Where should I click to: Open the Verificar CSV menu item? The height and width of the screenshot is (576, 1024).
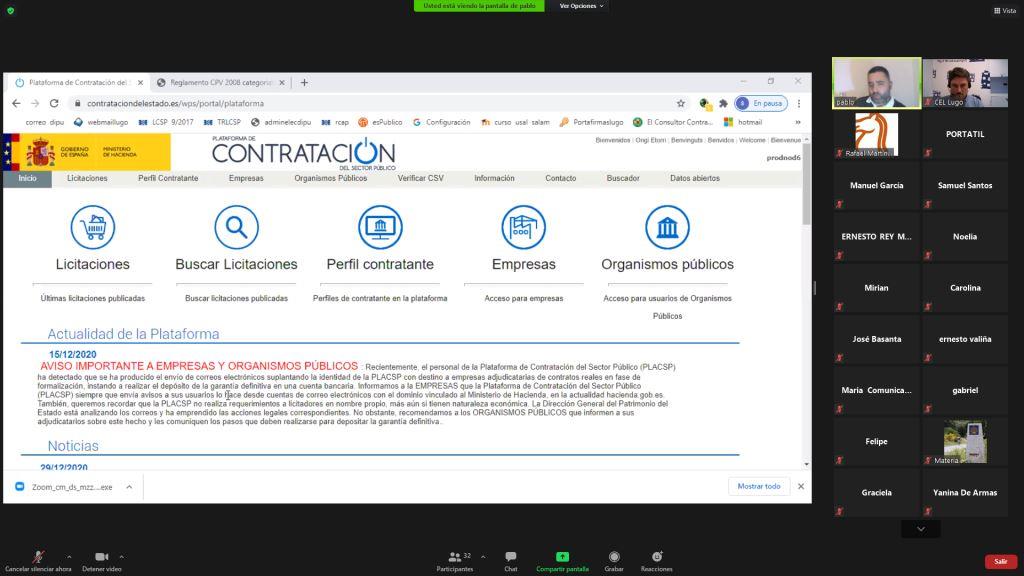pyautogui.click(x=420, y=178)
